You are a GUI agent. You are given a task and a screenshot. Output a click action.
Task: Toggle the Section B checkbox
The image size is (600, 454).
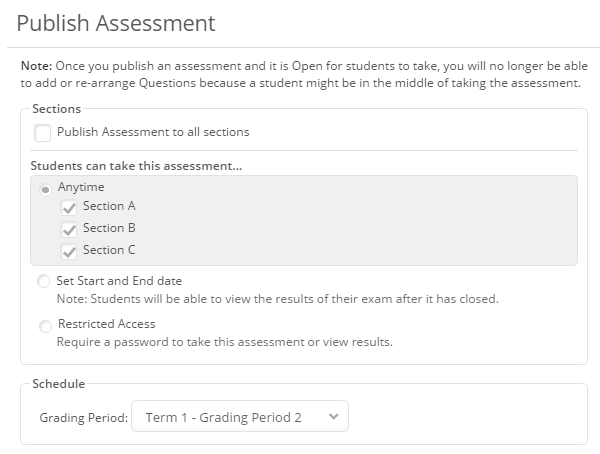pos(69,229)
